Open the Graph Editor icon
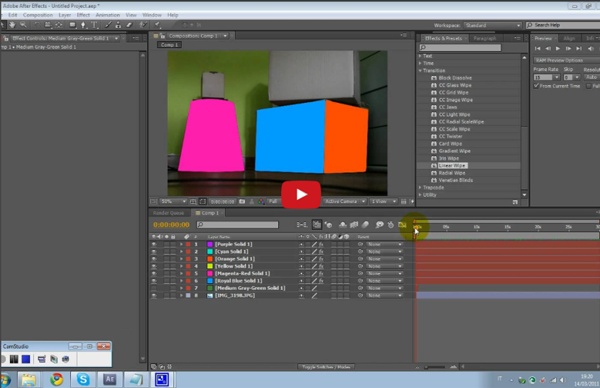Viewport: 600px width, 388px height. [x=402, y=225]
